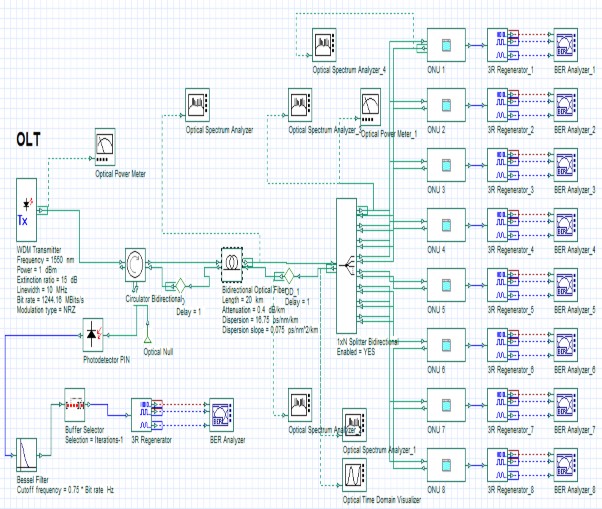Open the BER Analyzer_6 visualizer
Screen dimensions: 602x509
(568, 341)
